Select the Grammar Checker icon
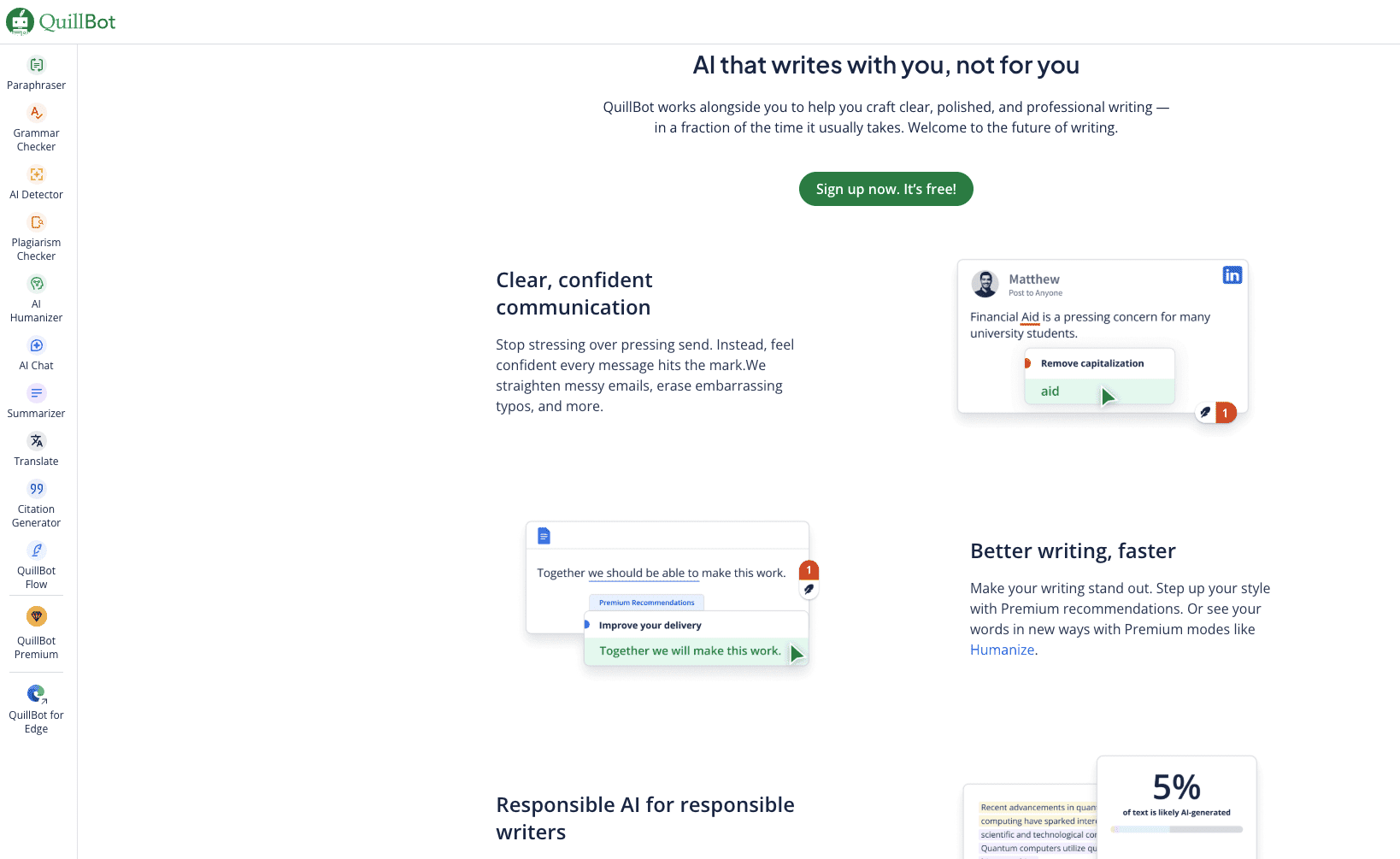1400x859 pixels. [36, 113]
